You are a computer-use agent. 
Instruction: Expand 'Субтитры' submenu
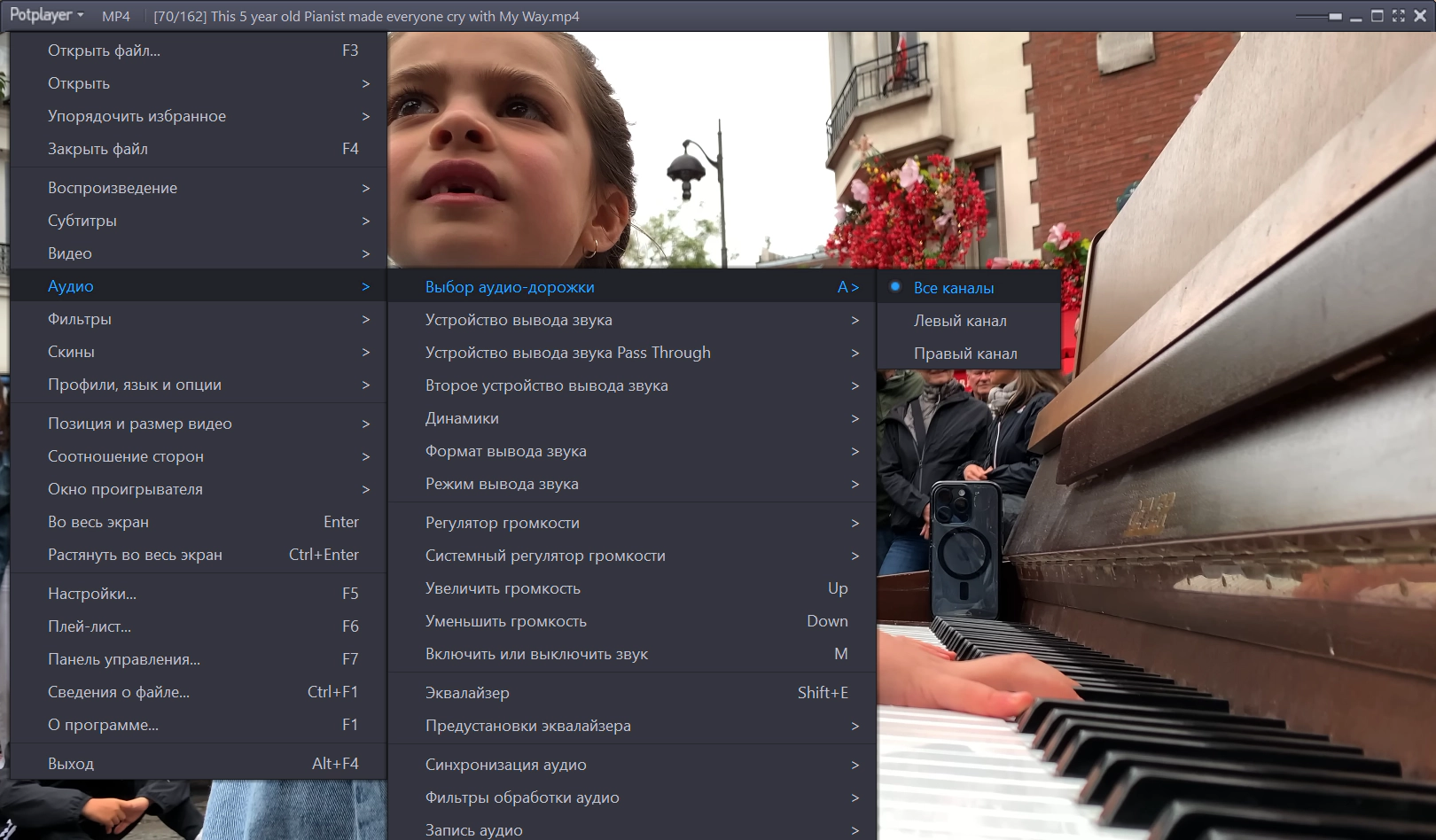point(199,221)
